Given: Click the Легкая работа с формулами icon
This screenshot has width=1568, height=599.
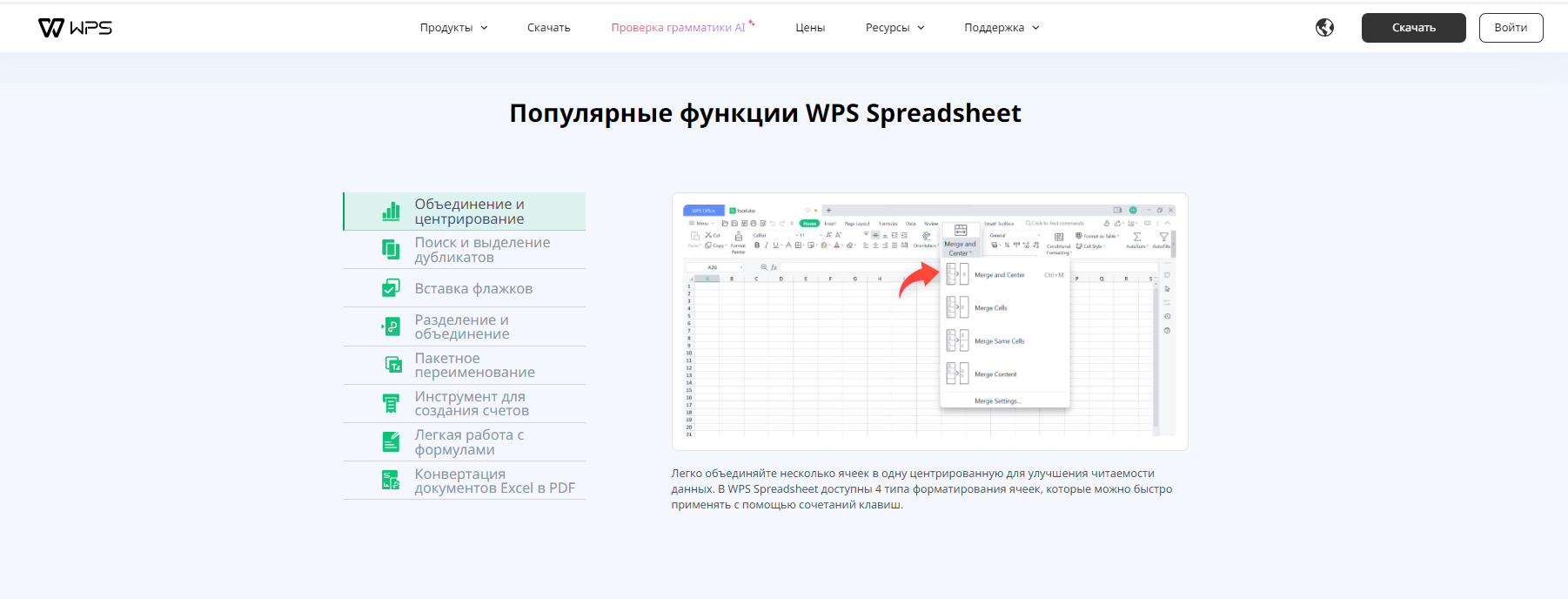Looking at the screenshot, I should click(392, 442).
